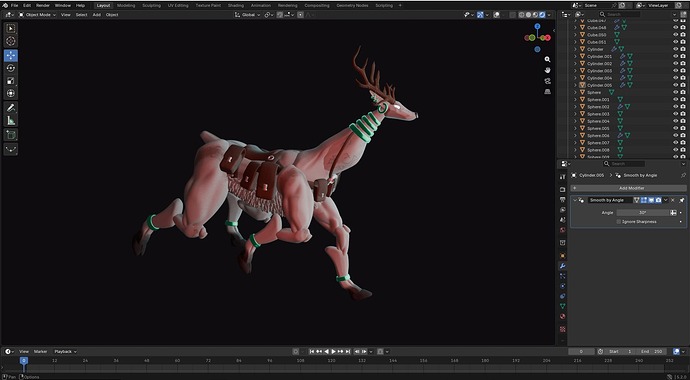This screenshot has height=380, width=690.
Task: Select the Select Box tool
Action: coord(11,29)
